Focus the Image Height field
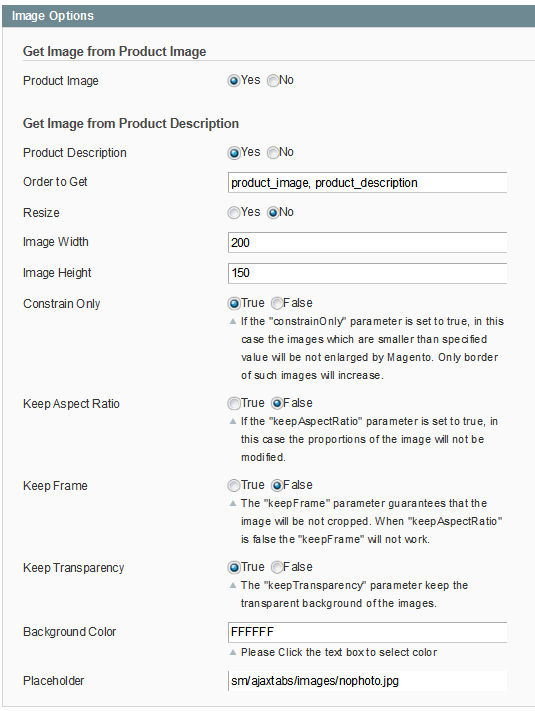 point(367,273)
